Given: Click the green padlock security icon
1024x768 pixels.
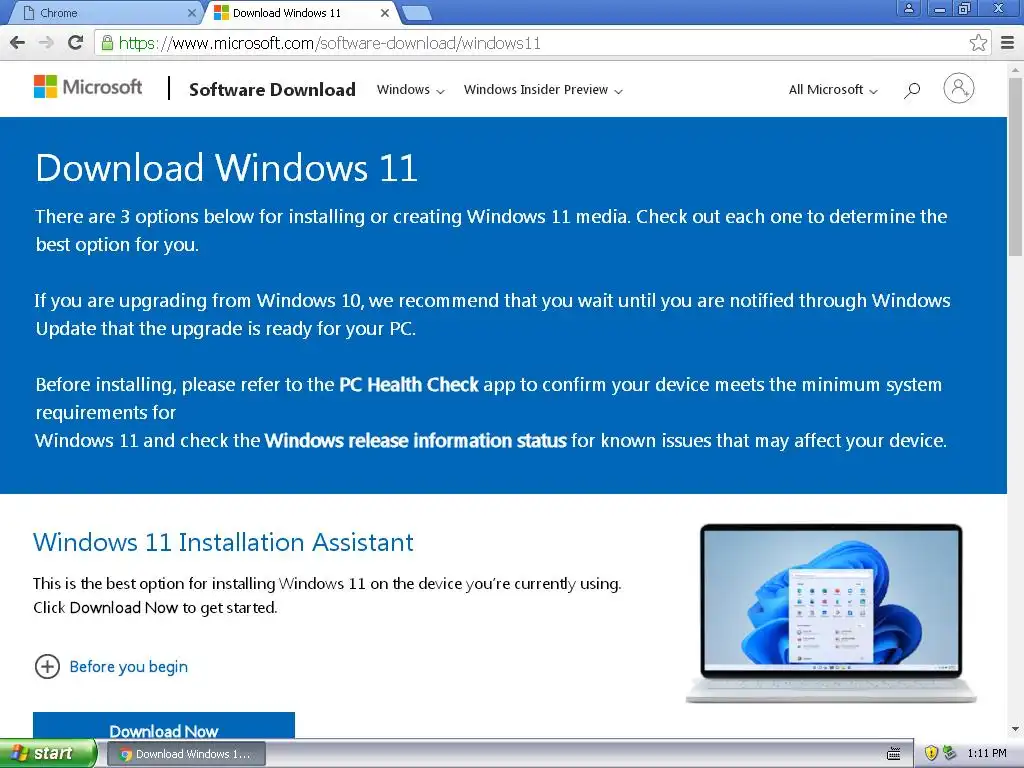Looking at the screenshot, I should tap(106, 43).
